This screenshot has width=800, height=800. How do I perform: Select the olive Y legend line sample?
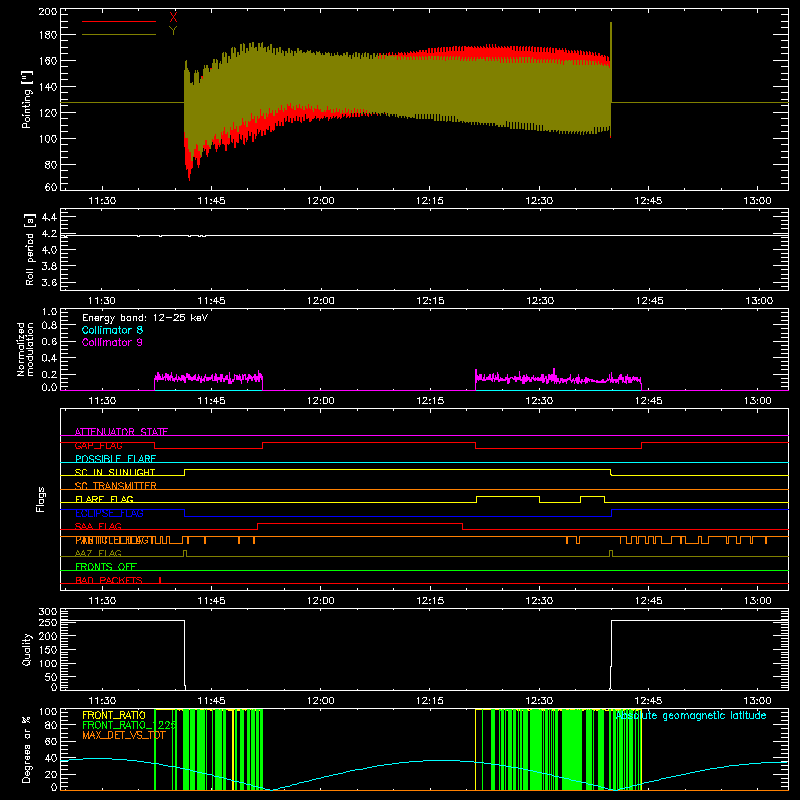[119, 35]
